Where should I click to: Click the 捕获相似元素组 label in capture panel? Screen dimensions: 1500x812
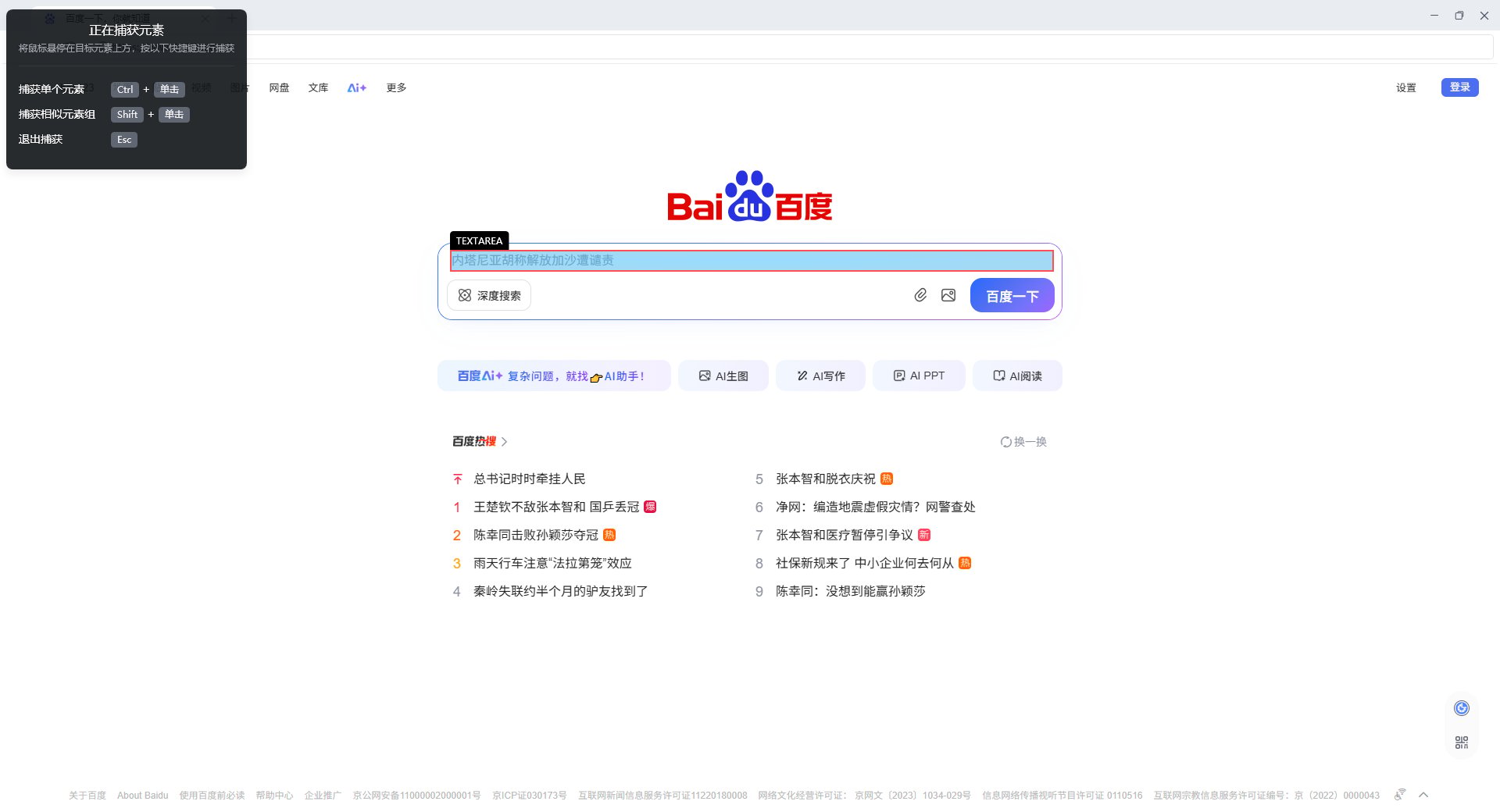[x=57, y=114]
